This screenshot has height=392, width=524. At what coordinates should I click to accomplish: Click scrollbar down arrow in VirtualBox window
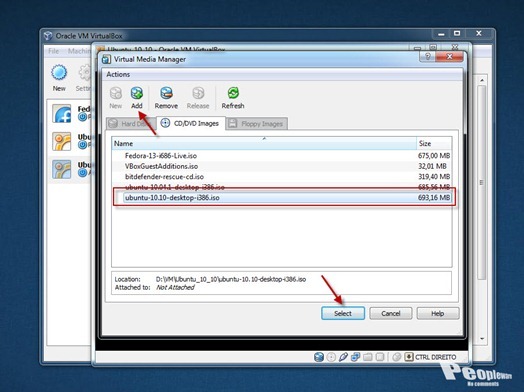tap(482, 339)
